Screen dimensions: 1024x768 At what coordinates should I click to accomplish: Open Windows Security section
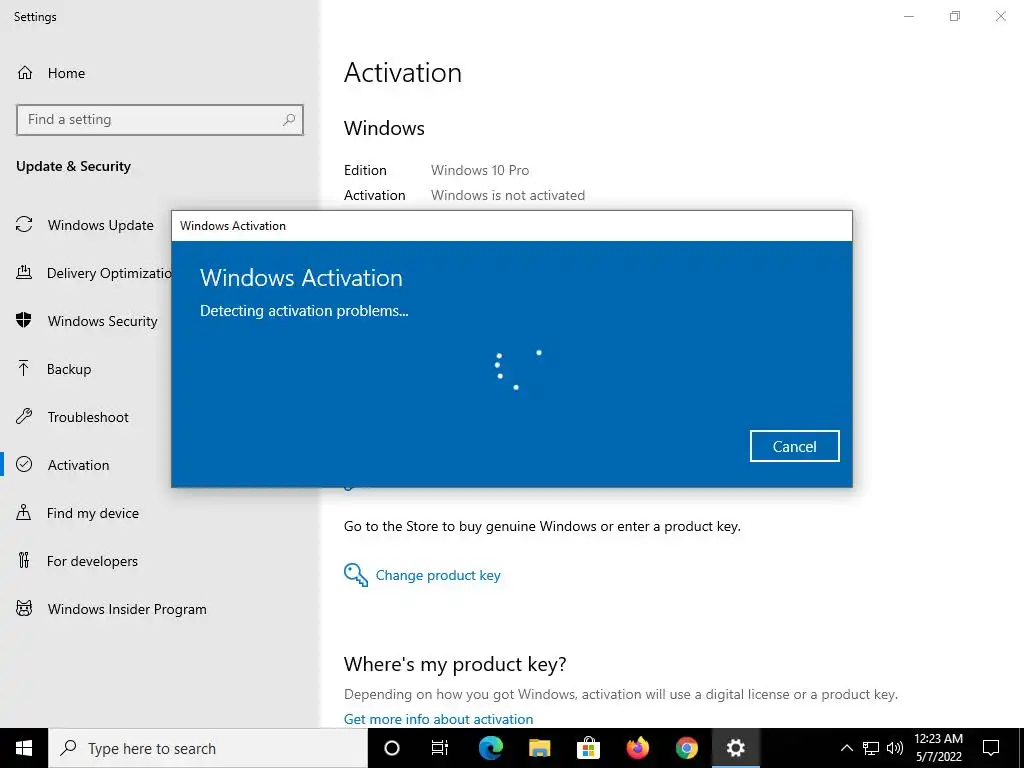pos(103,321)
